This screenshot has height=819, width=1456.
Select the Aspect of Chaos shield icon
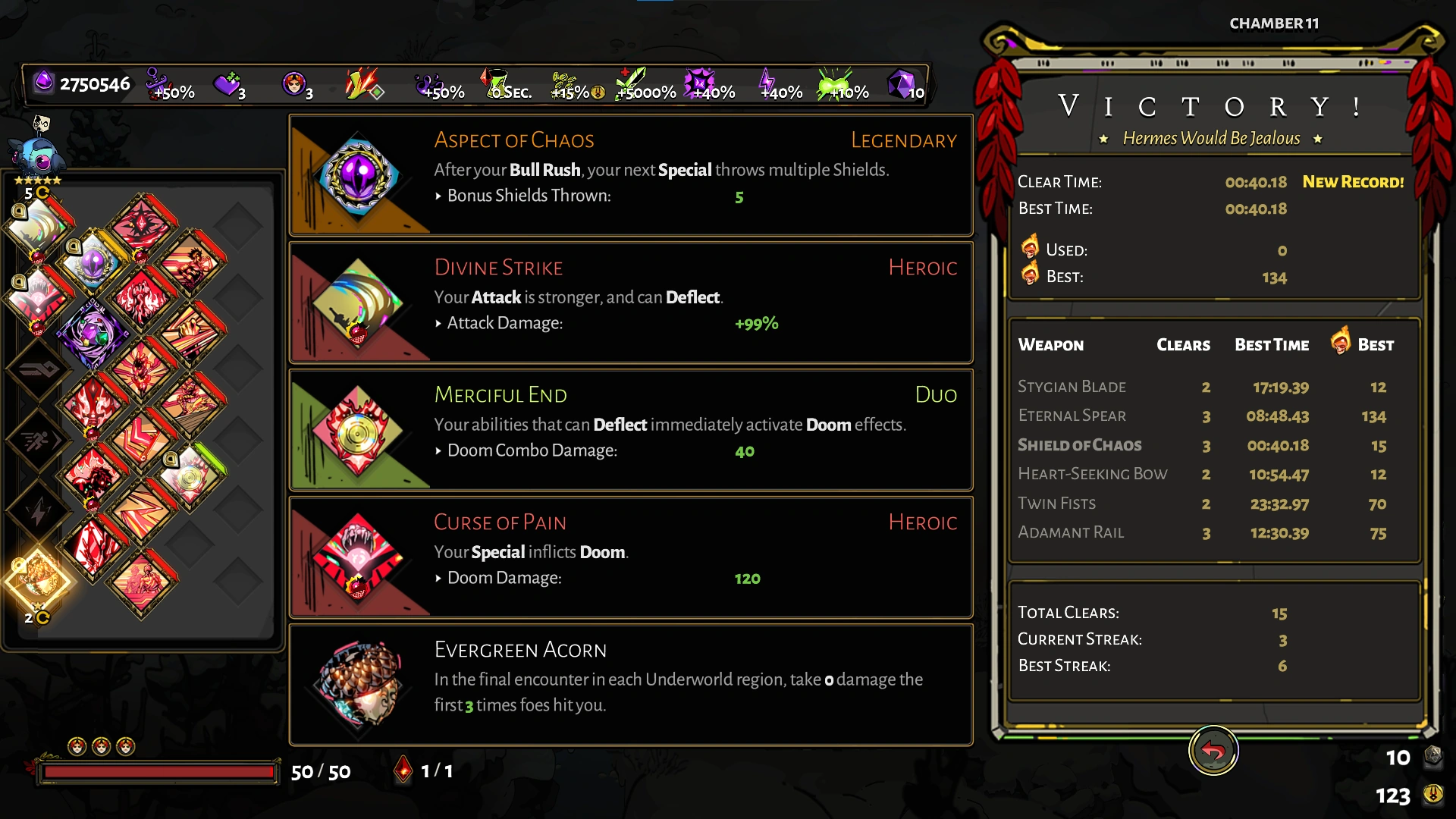coord(358,175)
